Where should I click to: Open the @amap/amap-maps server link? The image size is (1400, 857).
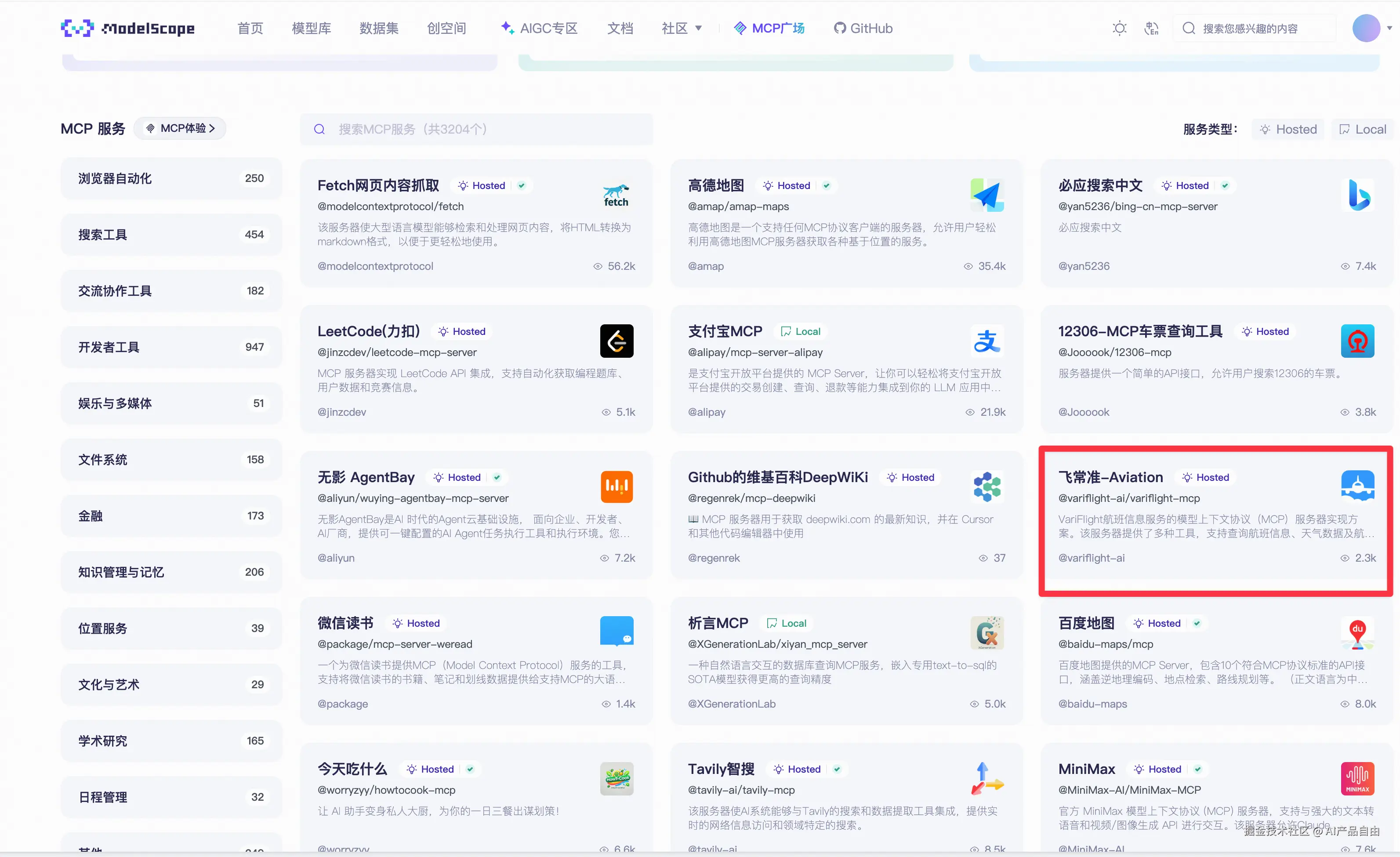[738, 206]
